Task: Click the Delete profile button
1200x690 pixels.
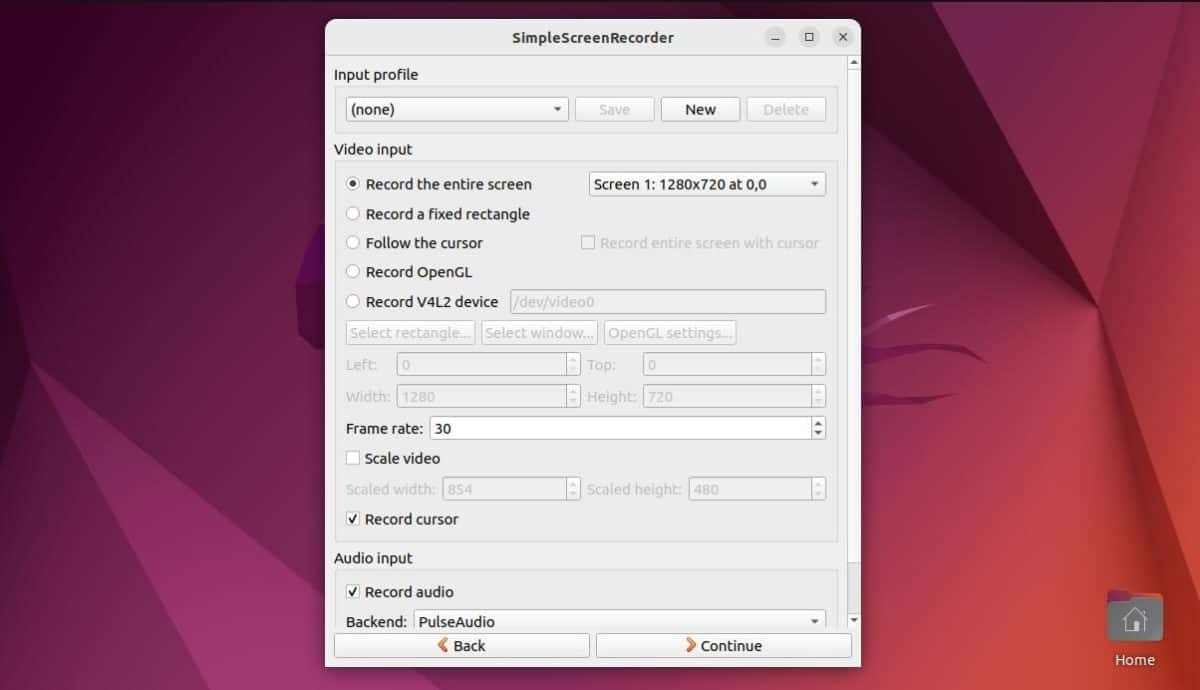Action: 786,109
